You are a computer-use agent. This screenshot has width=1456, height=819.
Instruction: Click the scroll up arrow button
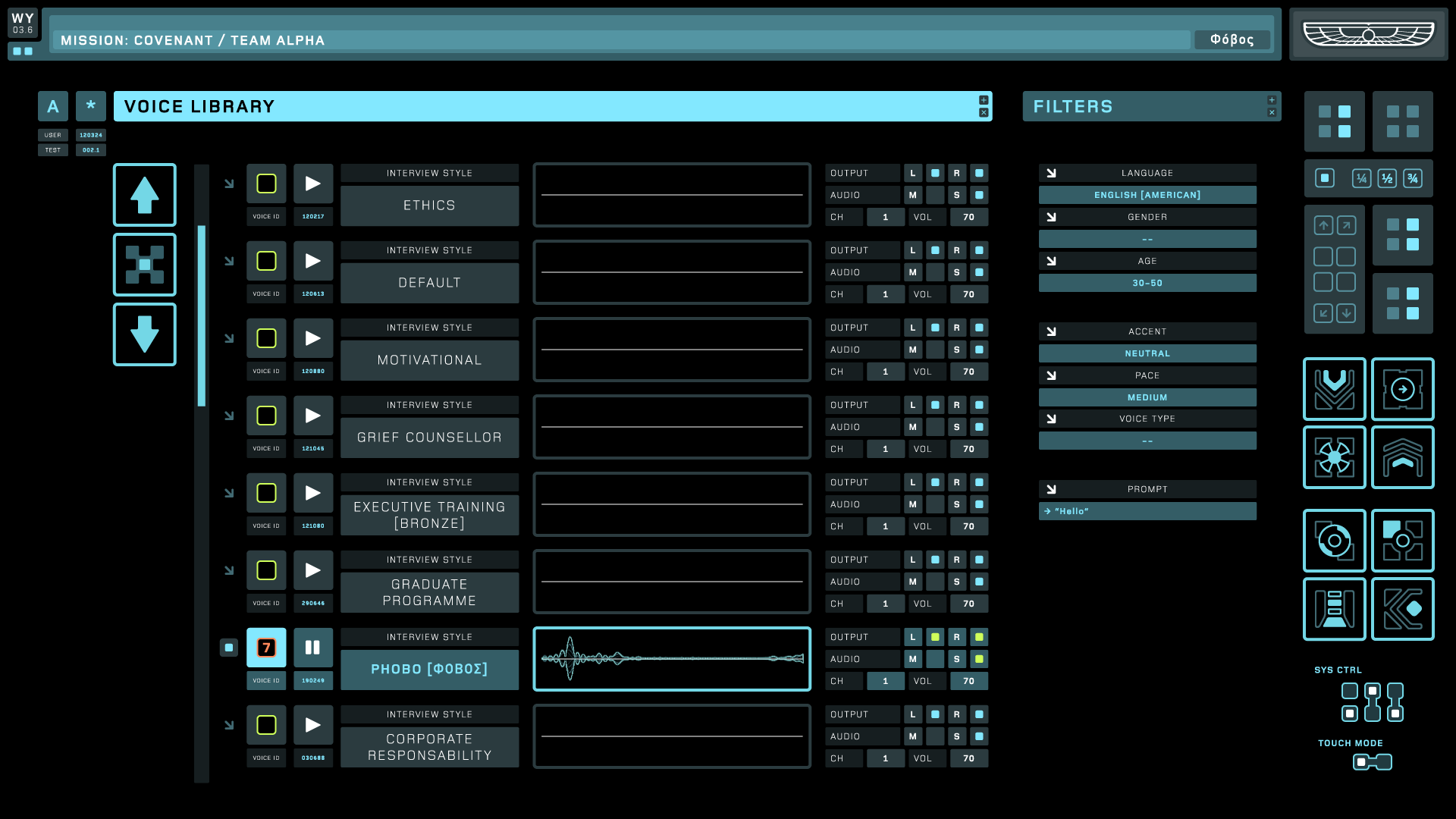(x=144, y=195)
